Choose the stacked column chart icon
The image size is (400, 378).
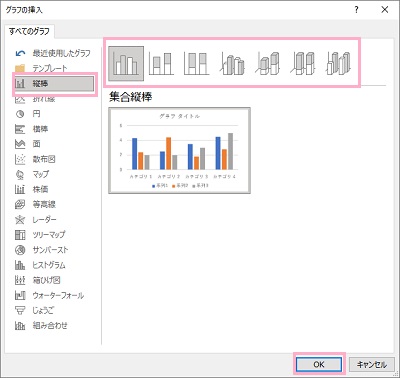coord(161,64)
